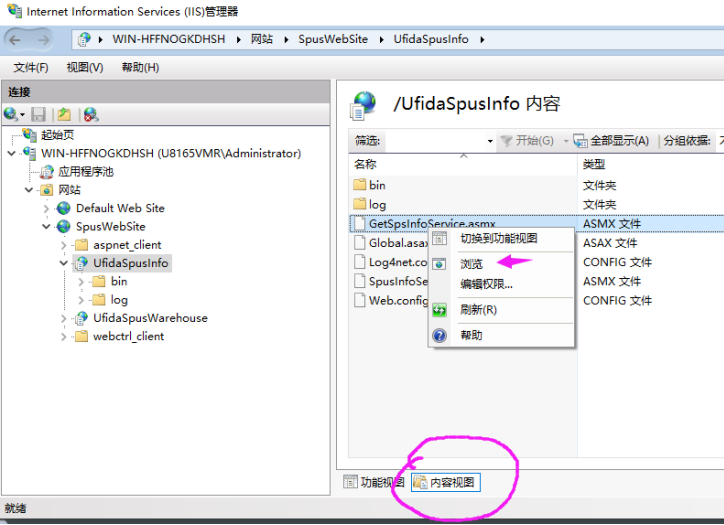The width and height of the screenshot is (724, 525).
Task: Click the log folder icon in content list
Action: [359, 204]
